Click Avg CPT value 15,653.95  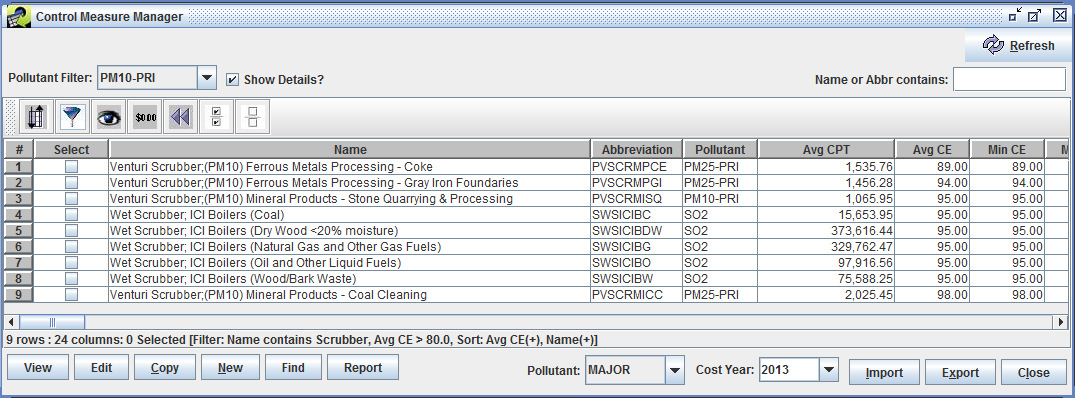pos(826,214)
